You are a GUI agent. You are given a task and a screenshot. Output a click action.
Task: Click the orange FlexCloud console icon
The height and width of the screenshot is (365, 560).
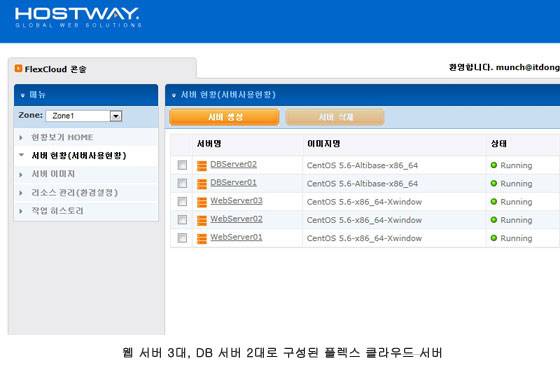coord(18,68)
